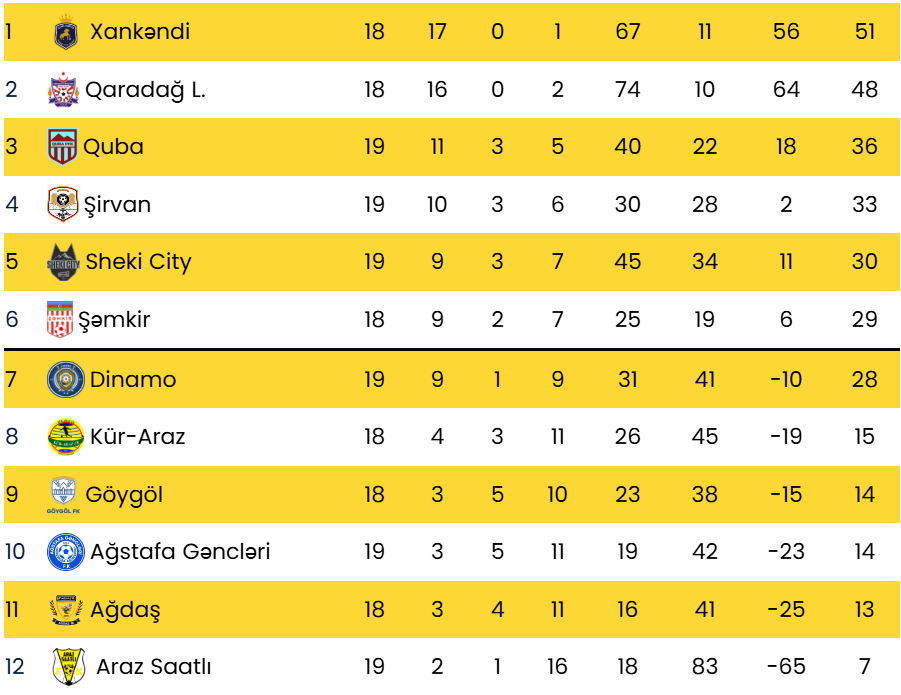Screen dimensions: 901x695
Task: Click the Şəmkir club badge
Action: [61, 320]
